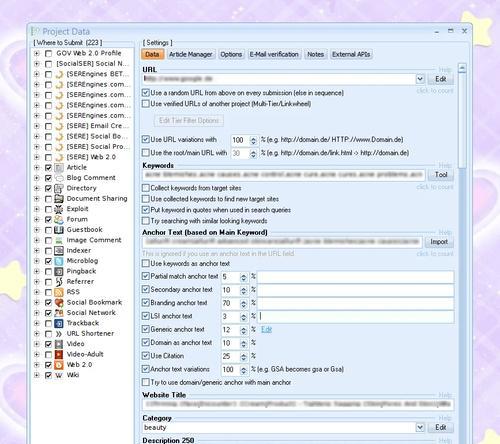
Task: Click the [SEREngines BET... spinner icon
Action: (x=59, y=74)
